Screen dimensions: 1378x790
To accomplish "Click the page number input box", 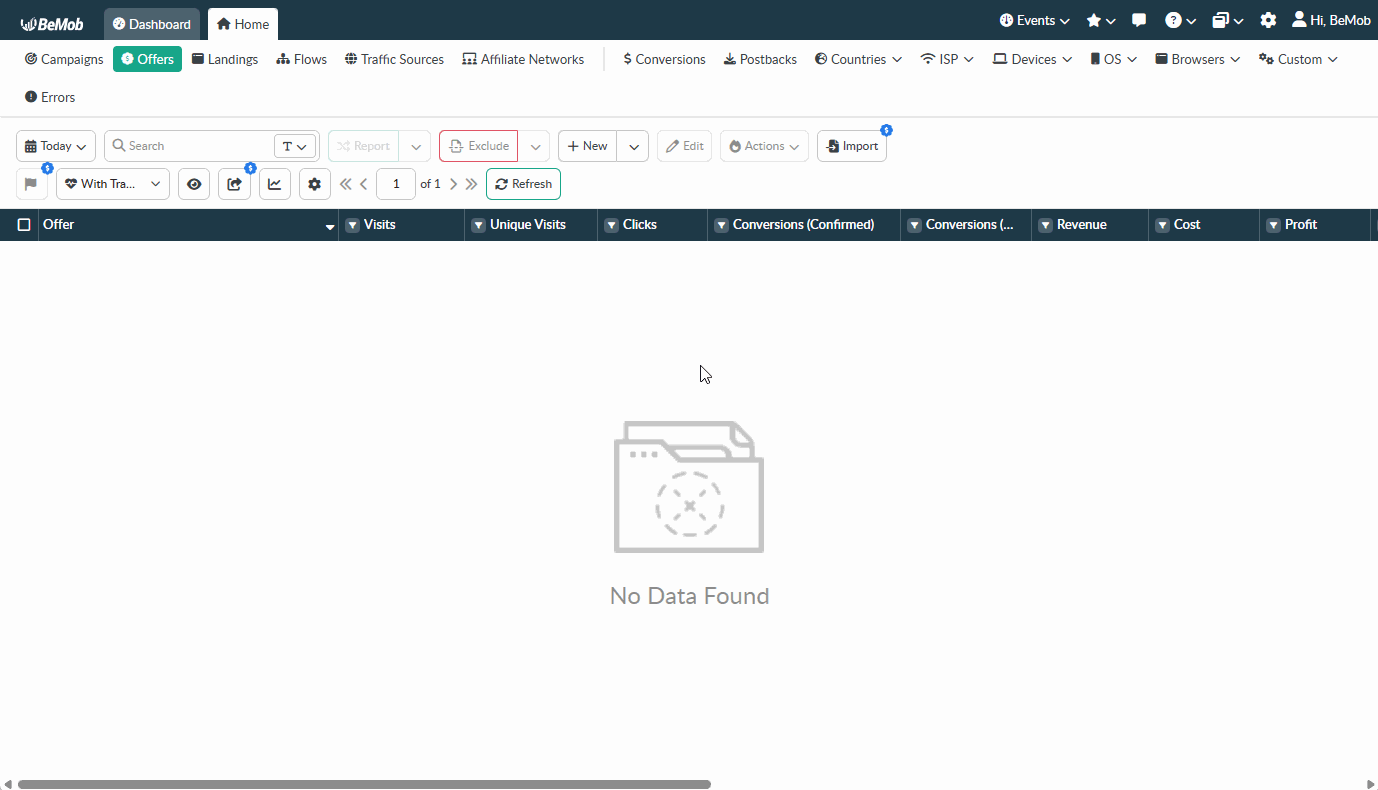I will coord(396,184).
